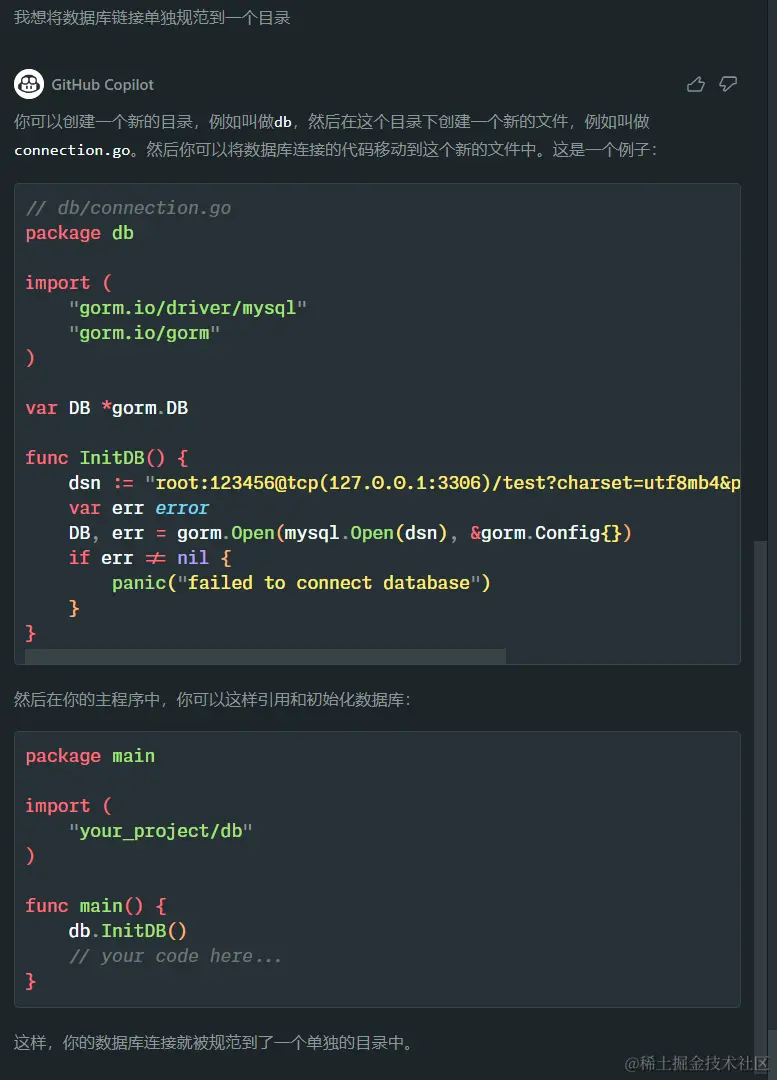Image resolution: width=777 pixels, height=1080 pixels.
Task: Click the GitHub Copilot avatar icon
Action: coord(29,84)
